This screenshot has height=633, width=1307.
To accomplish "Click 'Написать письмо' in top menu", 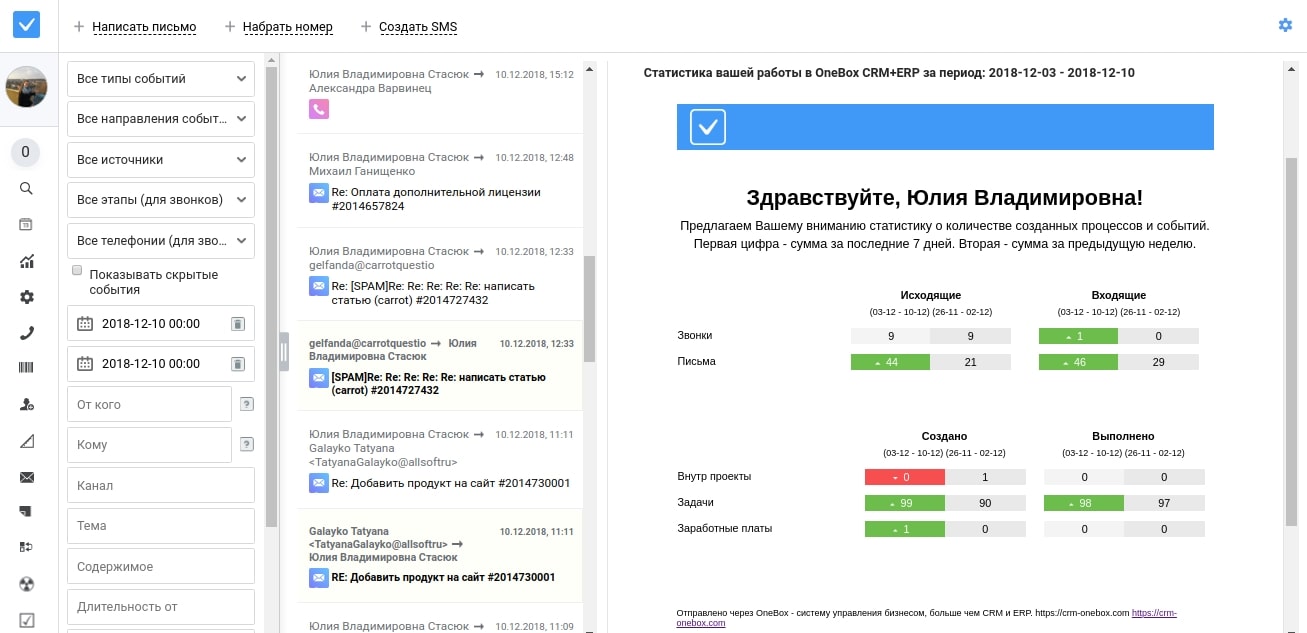I will (x=144, y=27).
